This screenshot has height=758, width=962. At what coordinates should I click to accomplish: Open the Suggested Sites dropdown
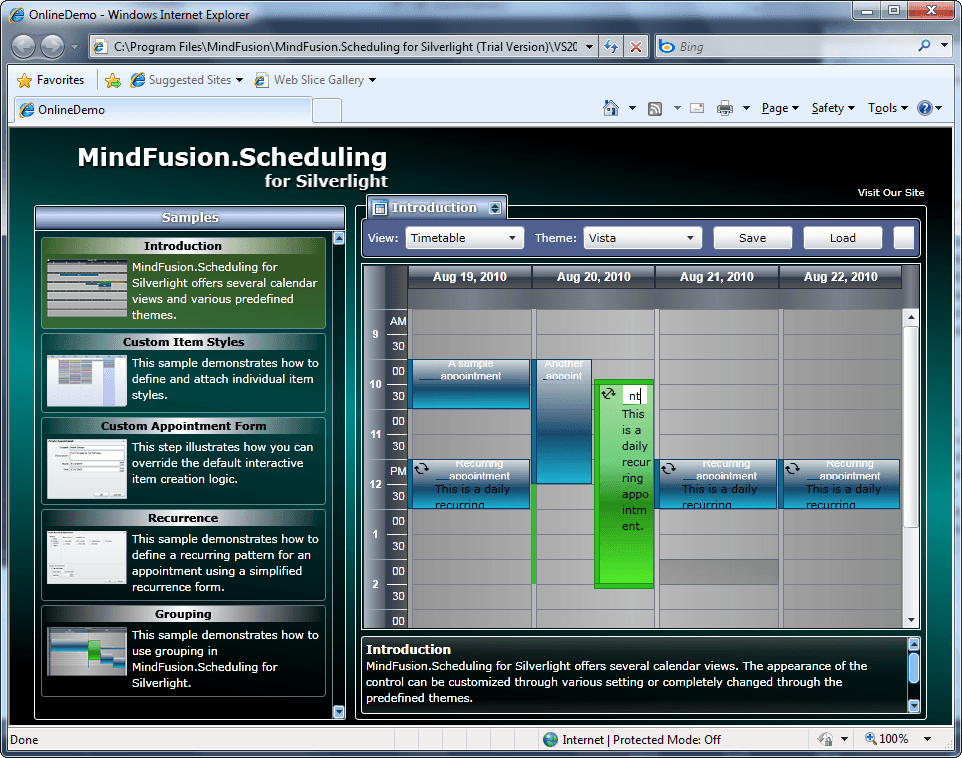point(239,80)
